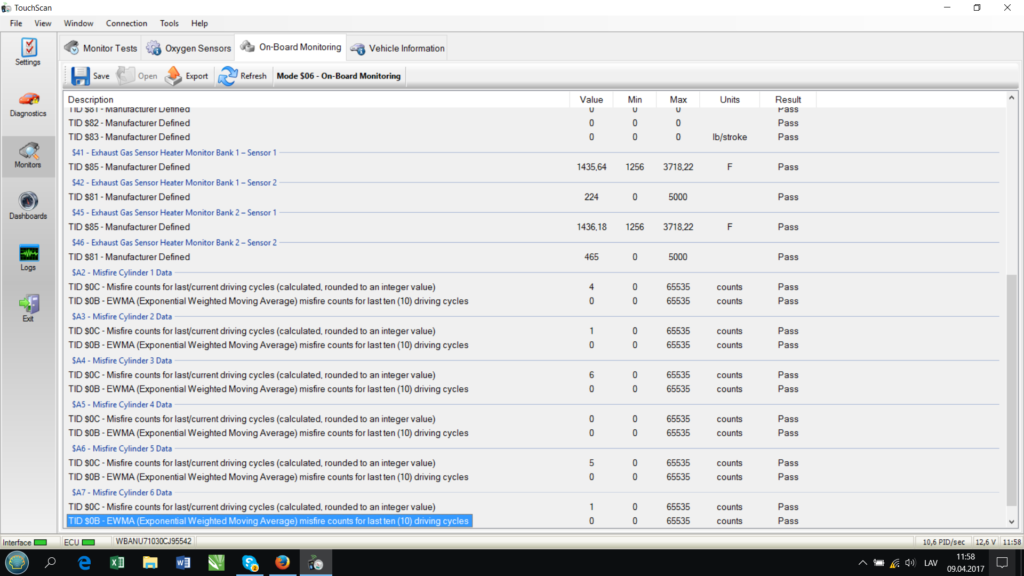Open Word from the taskbar

coord(184,562)
